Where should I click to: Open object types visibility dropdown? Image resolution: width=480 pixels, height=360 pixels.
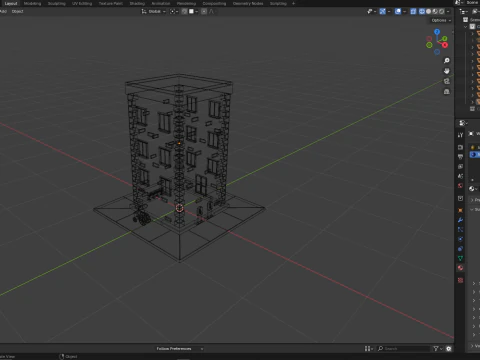372,12
